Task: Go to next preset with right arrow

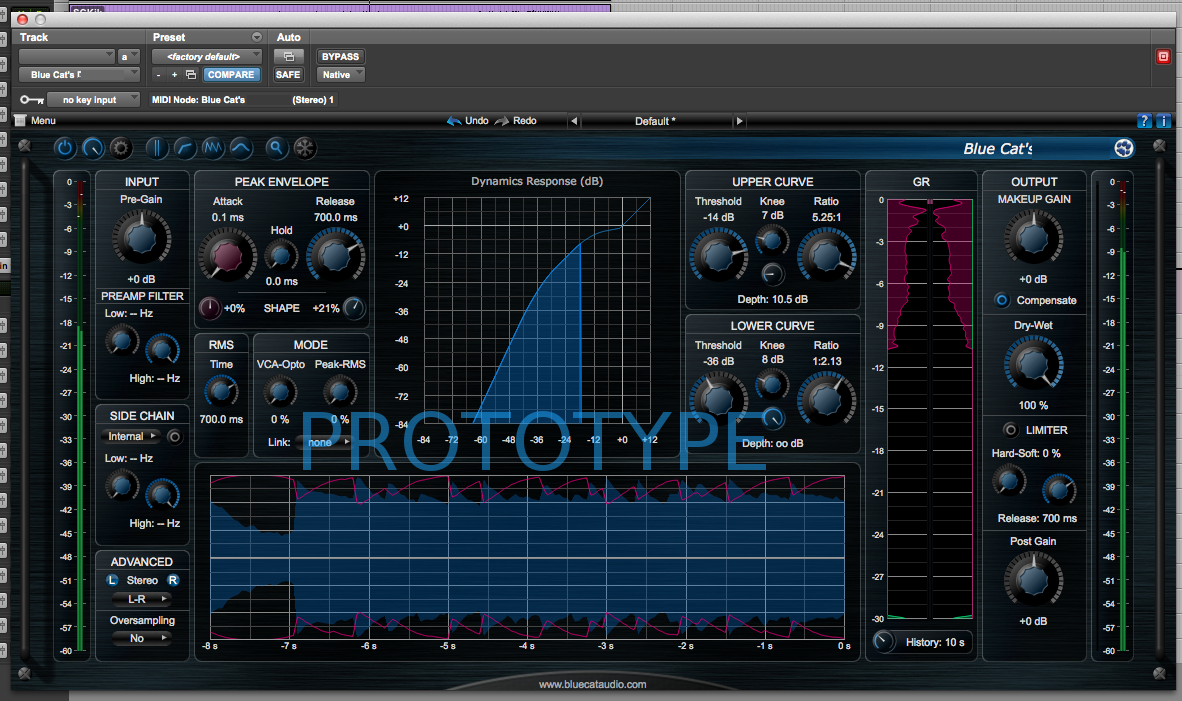Action: tap(740, 121)
